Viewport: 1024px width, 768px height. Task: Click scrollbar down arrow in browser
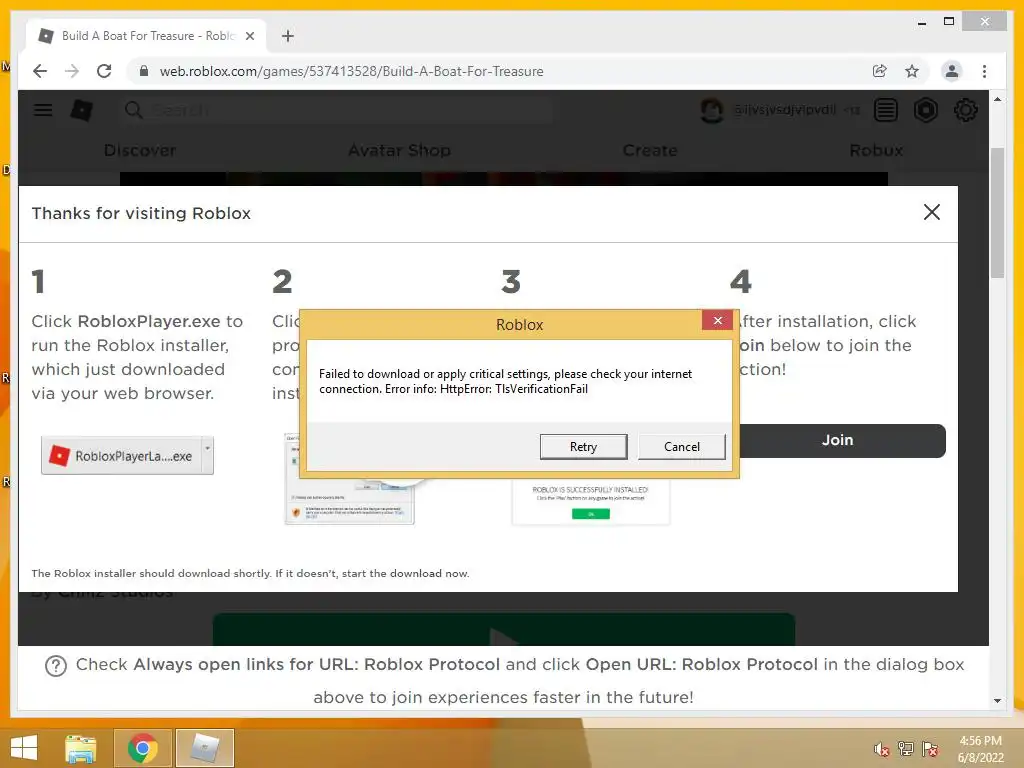[997, 701]
